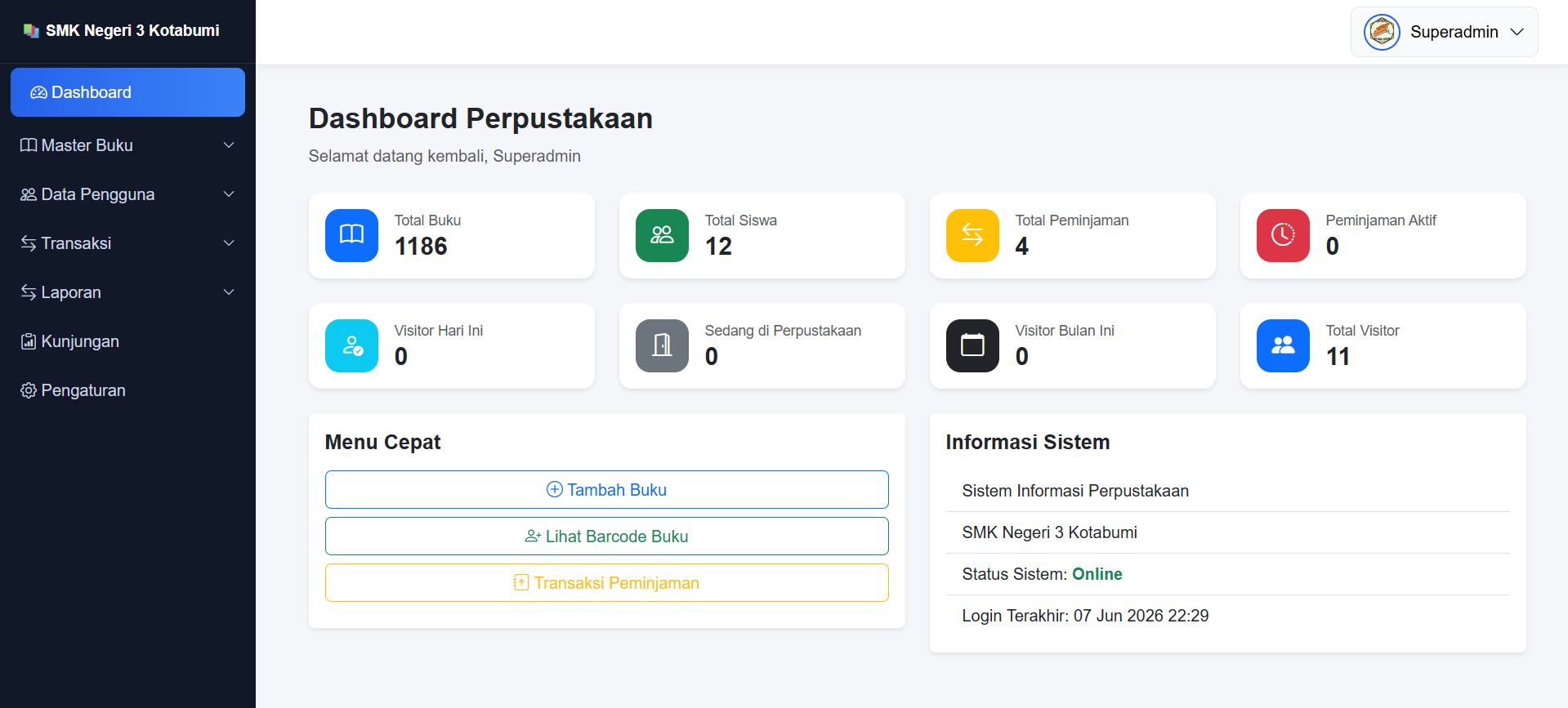Open the Superadmin dropdown arrow

[1517, 32]
